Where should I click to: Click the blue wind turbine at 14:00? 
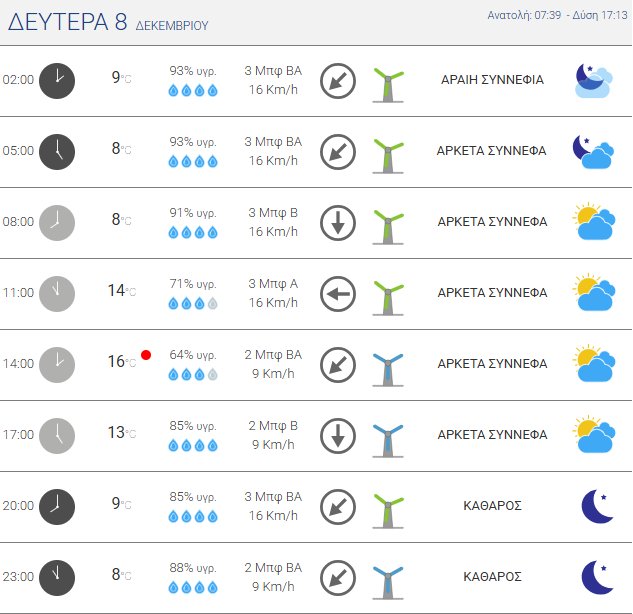pos(387,365)
